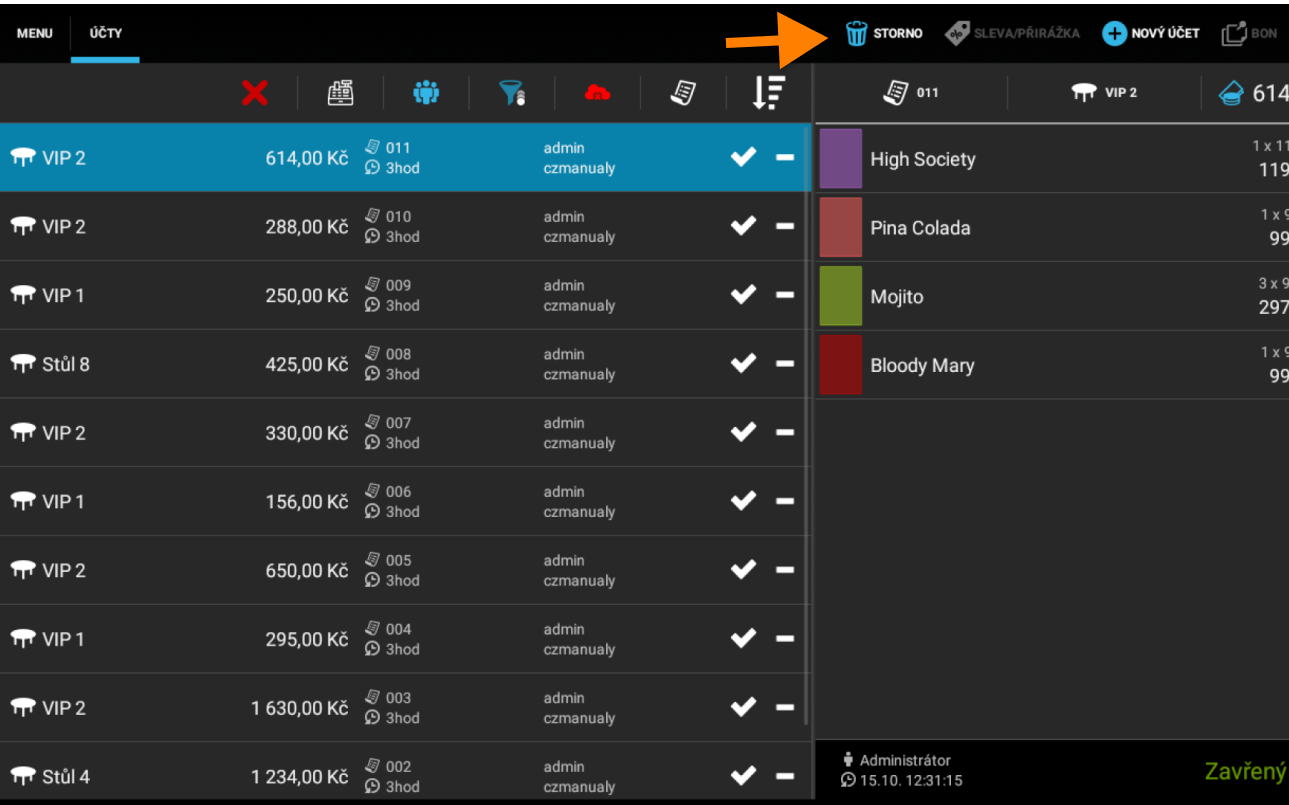Open the MENU tab
Screen dimensions: 1289x805
[34, 33]
